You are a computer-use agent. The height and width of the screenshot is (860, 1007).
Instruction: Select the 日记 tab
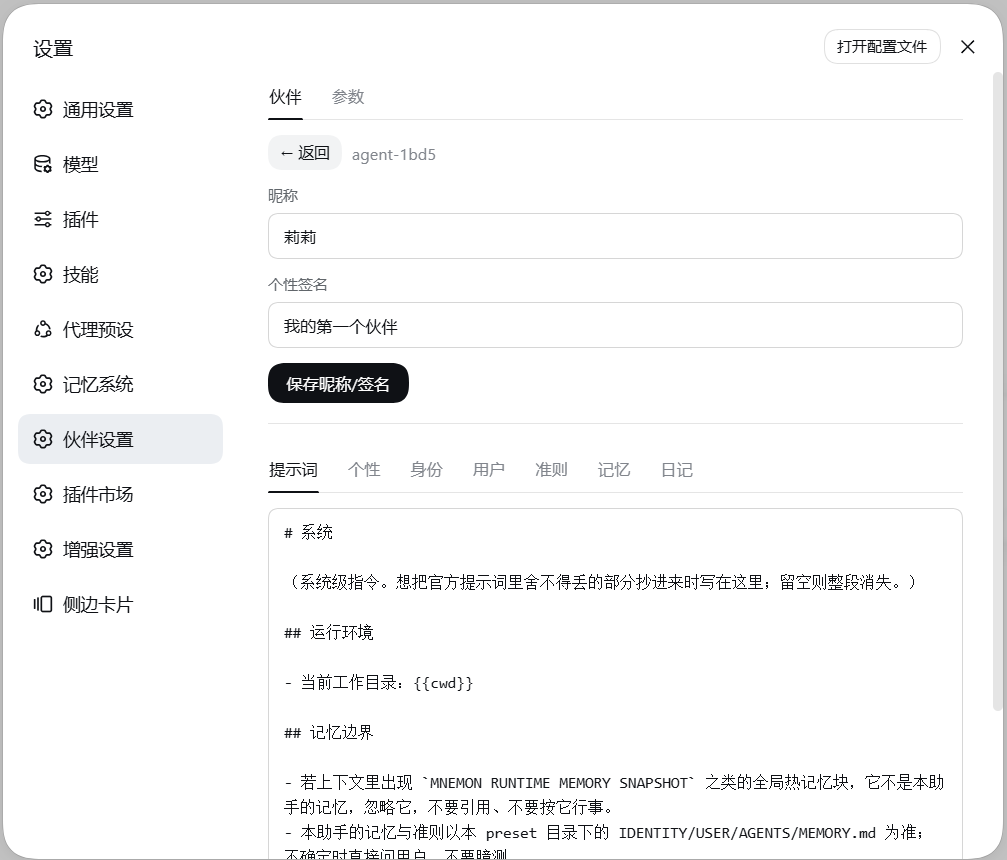coord(677,470)
